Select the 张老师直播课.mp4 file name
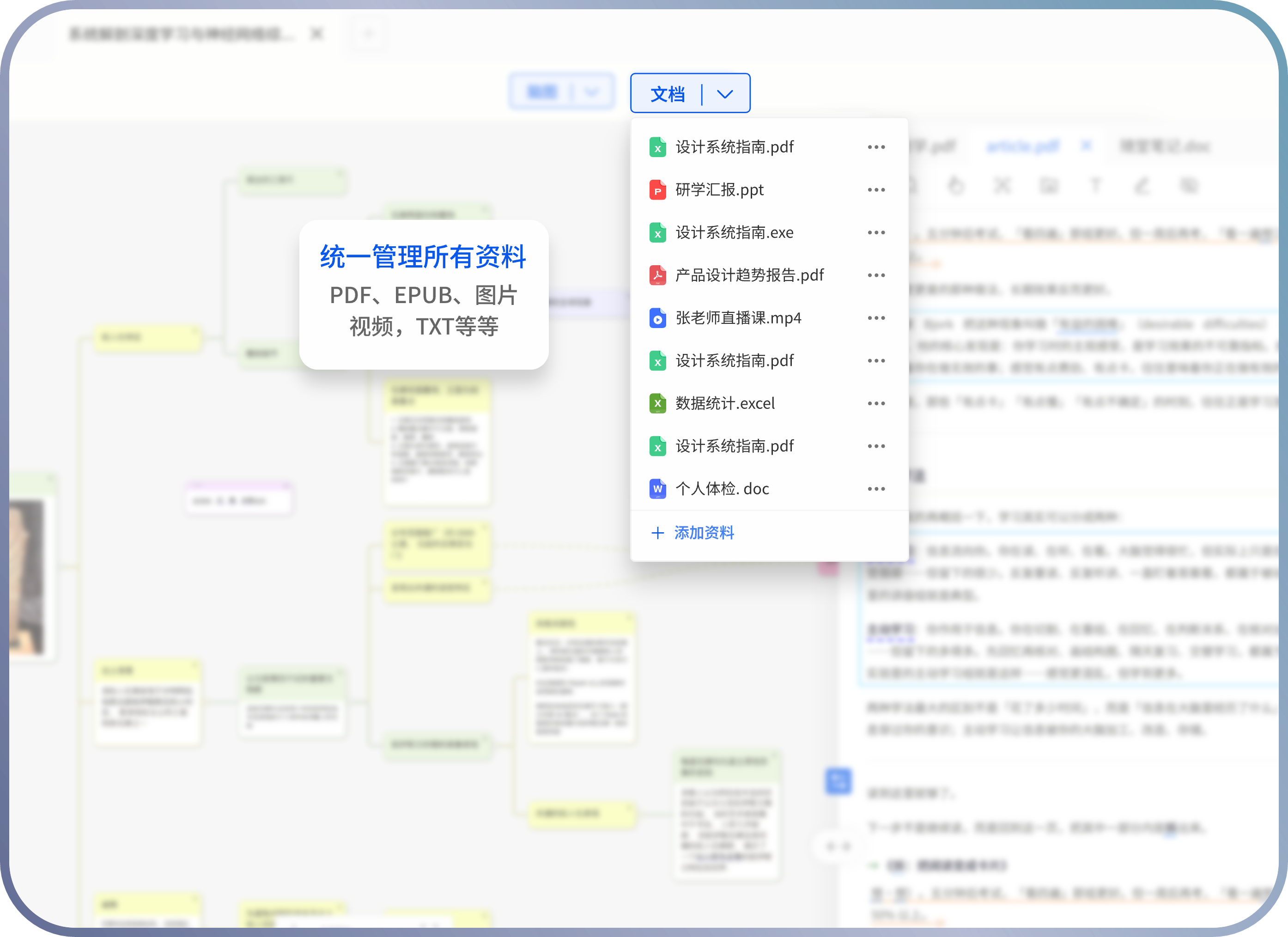This screenshot has height=937, width=1288. 738,318
